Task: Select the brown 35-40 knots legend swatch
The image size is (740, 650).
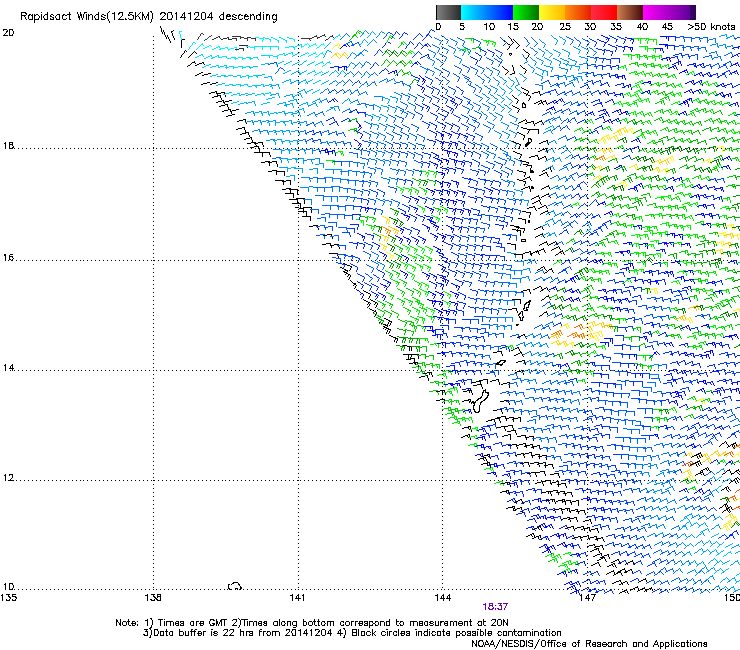Action: (x=630, y=12)
